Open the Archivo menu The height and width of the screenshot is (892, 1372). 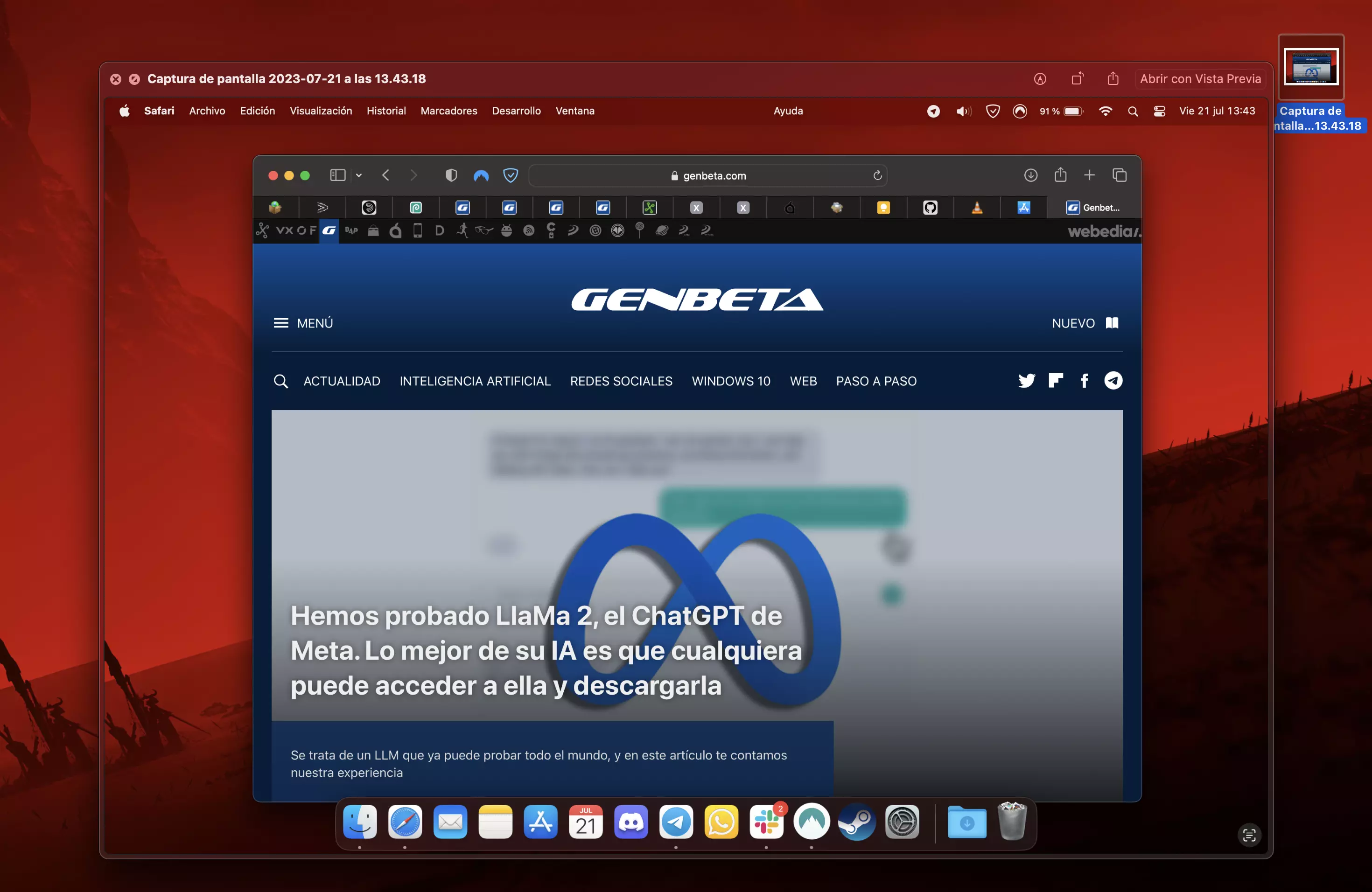(207, 111)
